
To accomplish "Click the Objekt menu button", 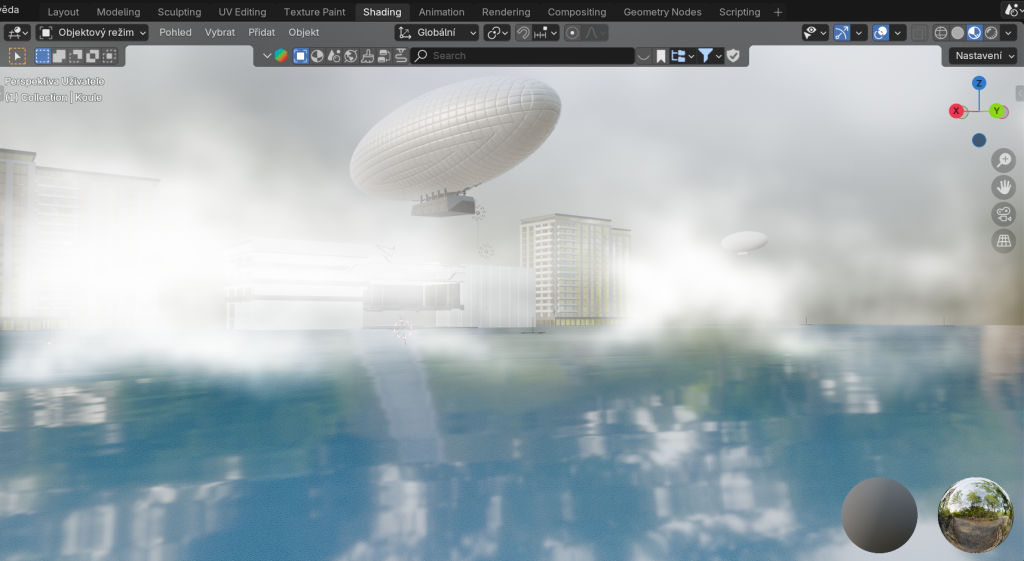I will (304, 33).
